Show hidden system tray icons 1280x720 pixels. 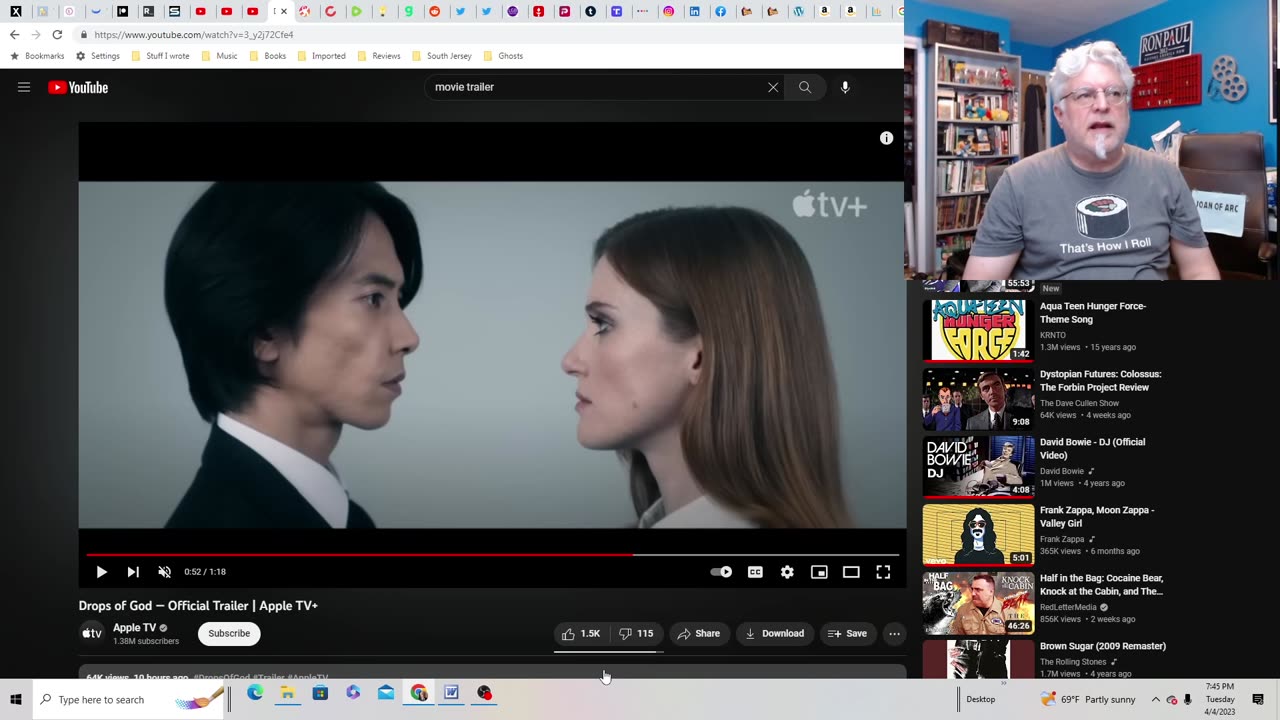[x=1155, y=699]
